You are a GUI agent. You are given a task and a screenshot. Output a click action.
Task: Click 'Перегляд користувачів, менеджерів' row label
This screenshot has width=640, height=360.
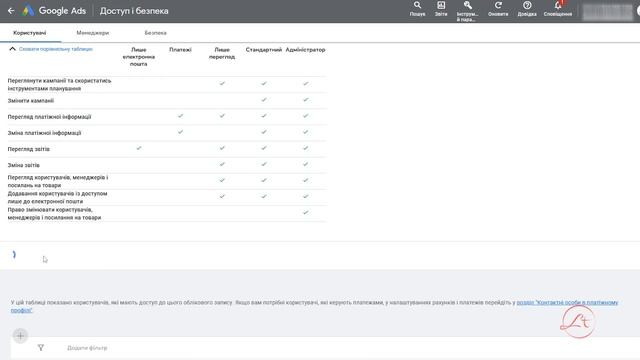click(58, 181)
